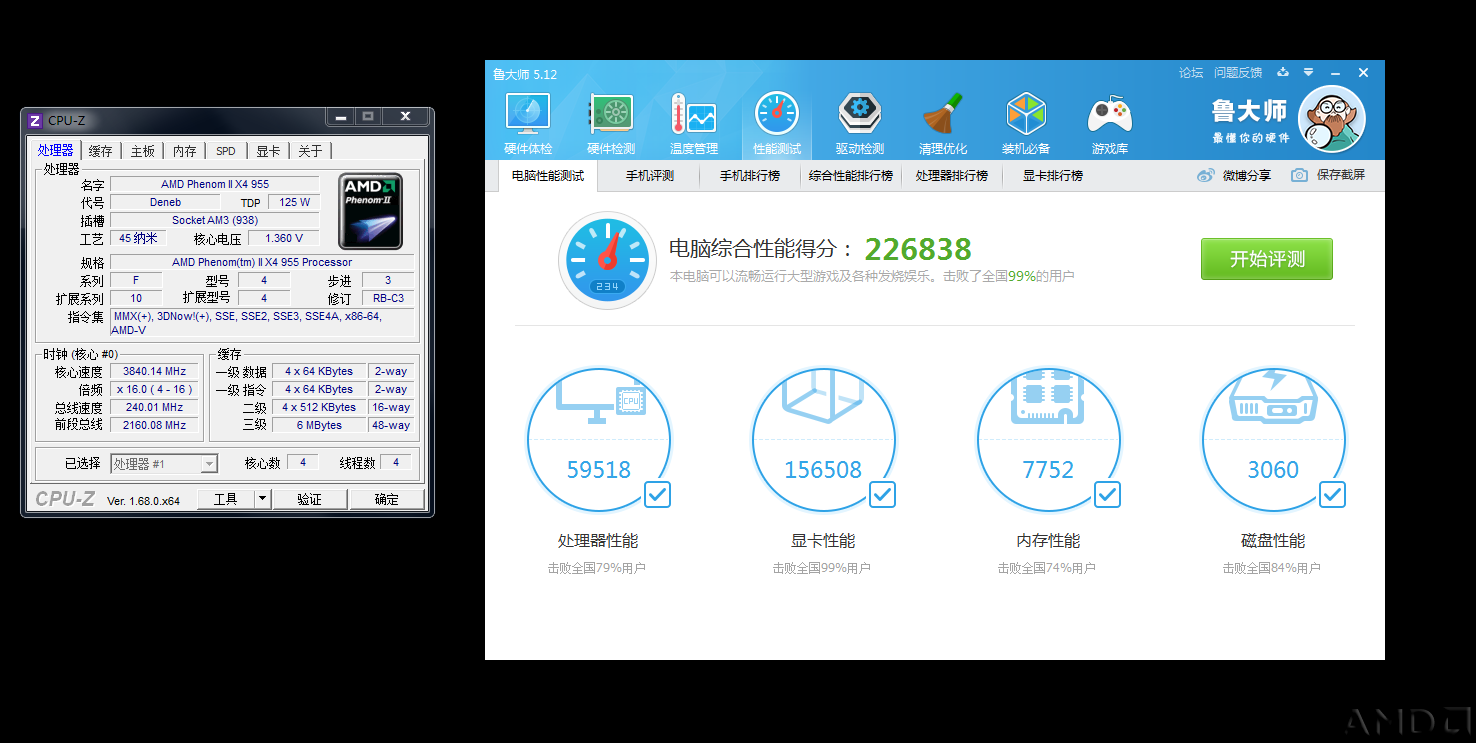Viewport: 1476px width, 743px height.
Task: Open 游戏库 gamepad icon
Action: click(1109, 123)
